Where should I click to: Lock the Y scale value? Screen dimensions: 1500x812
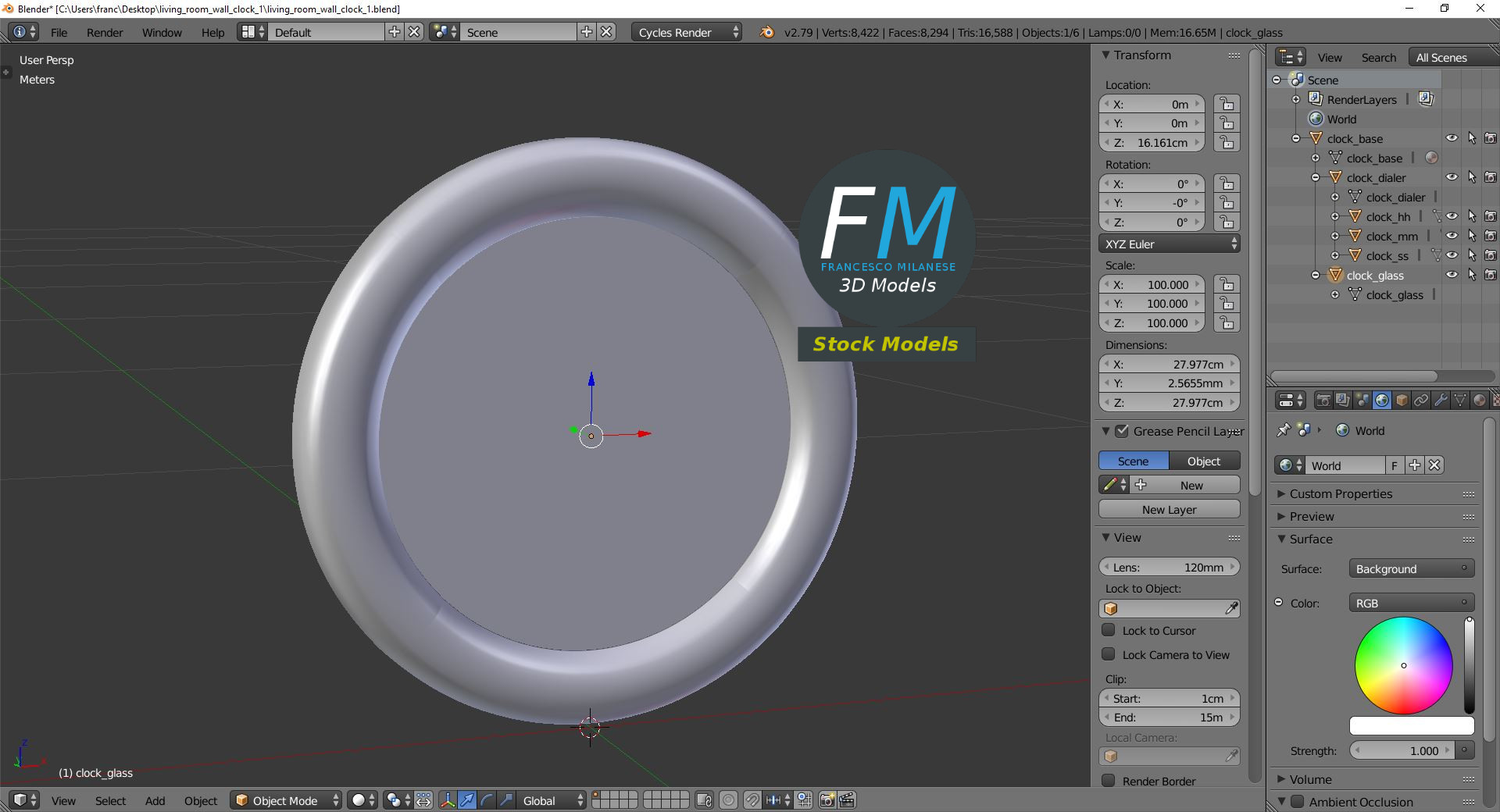(1227, 304)
